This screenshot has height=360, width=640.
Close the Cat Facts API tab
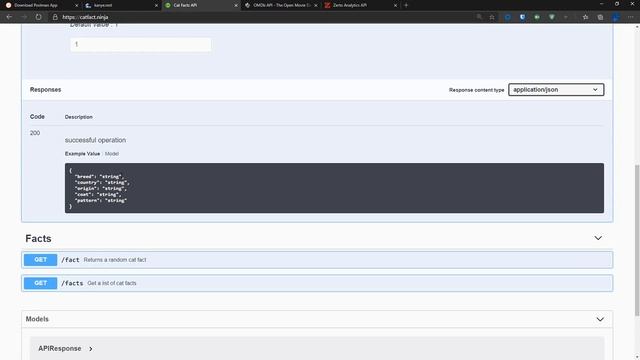(x=236, y=5)
